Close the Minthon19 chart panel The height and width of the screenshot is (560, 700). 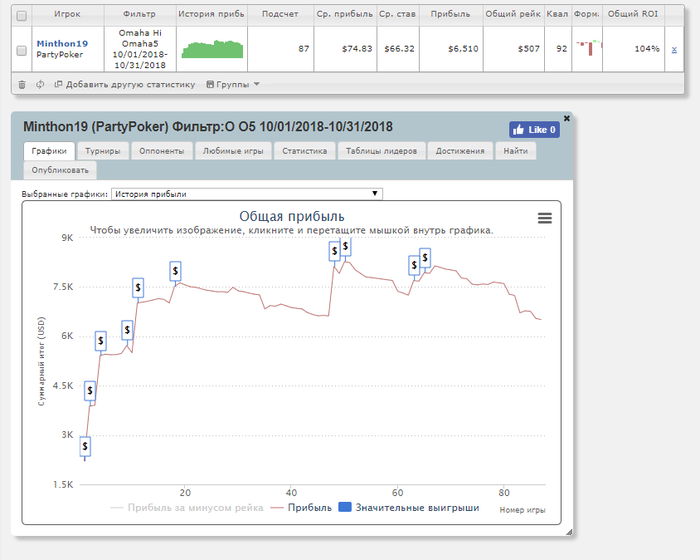point(567,118)
